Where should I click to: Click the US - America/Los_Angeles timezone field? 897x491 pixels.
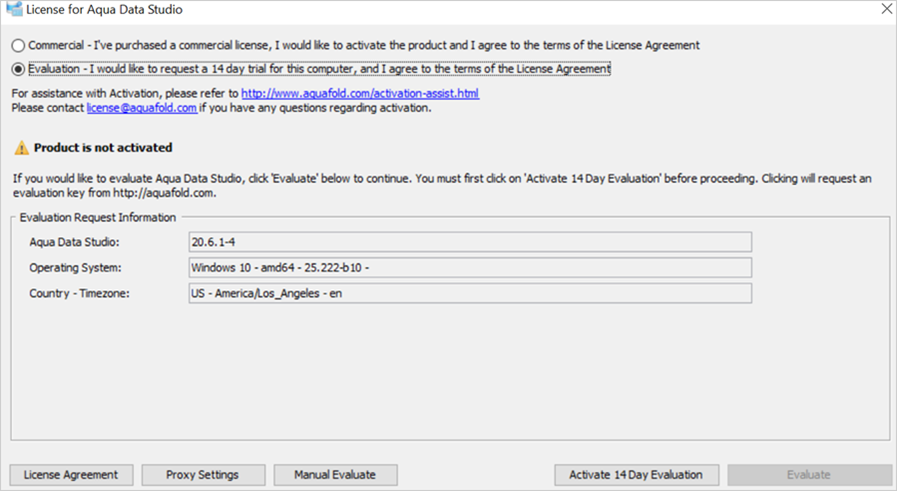[469, 293]
